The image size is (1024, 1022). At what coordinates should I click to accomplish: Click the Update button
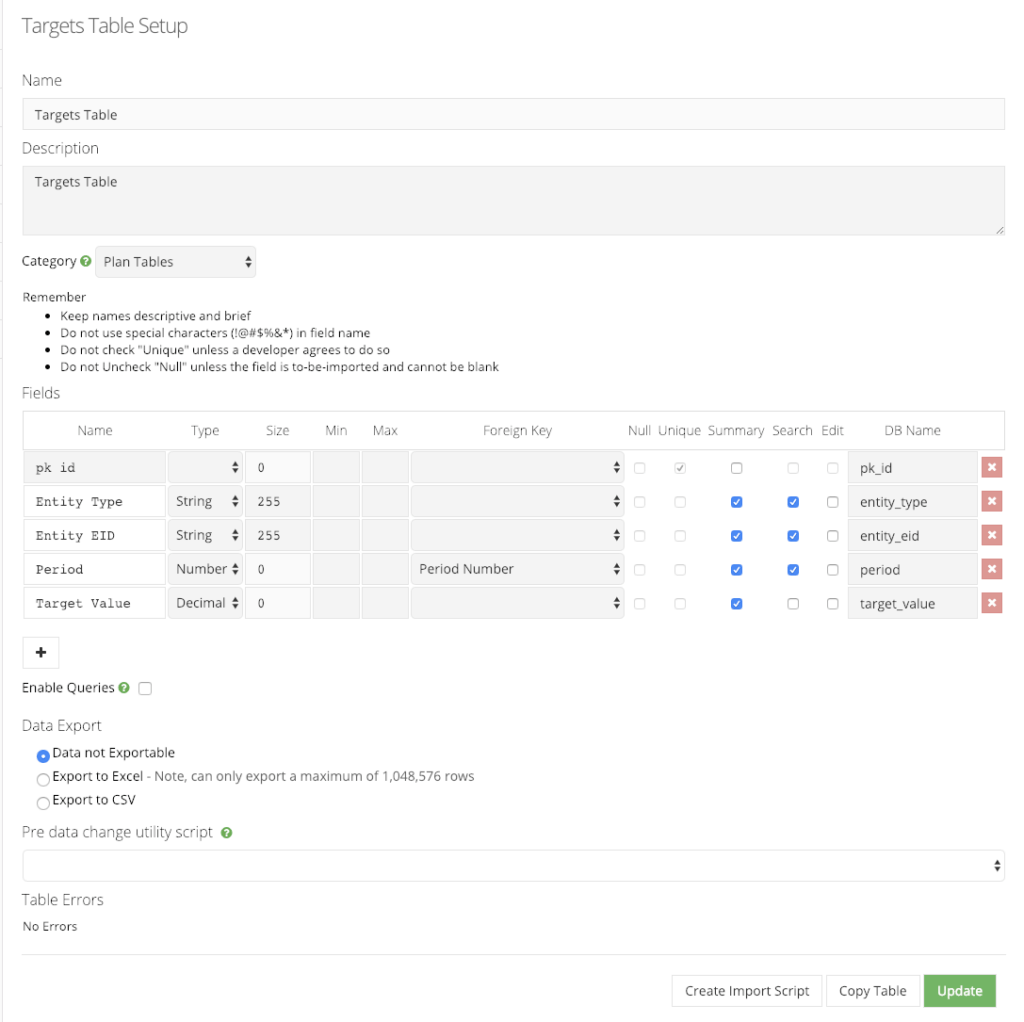[959, 991]
